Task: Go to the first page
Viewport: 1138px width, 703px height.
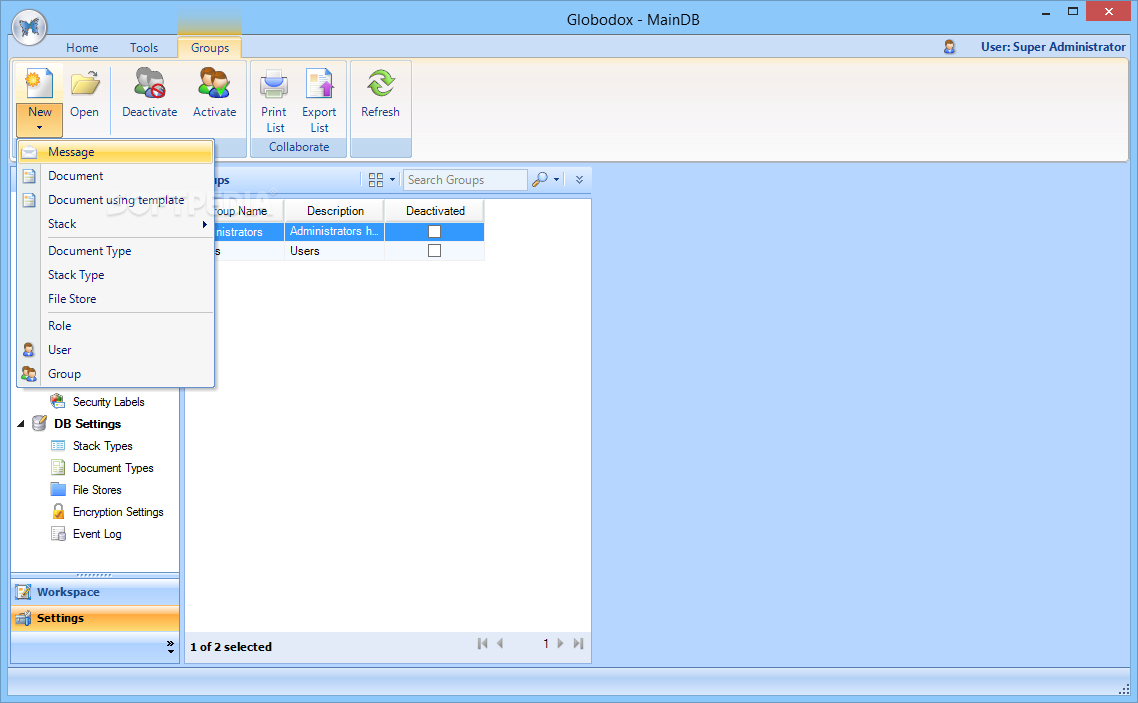Action: (x=483, y=644)
